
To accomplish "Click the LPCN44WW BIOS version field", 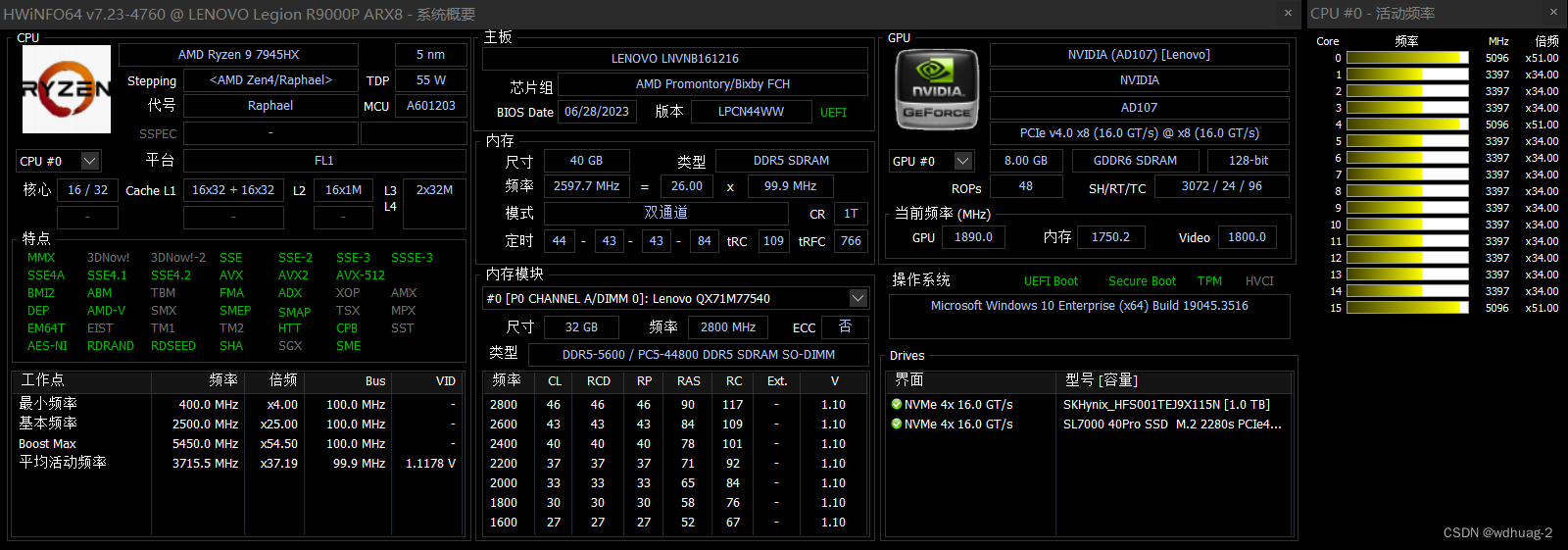I will [751, 112].
